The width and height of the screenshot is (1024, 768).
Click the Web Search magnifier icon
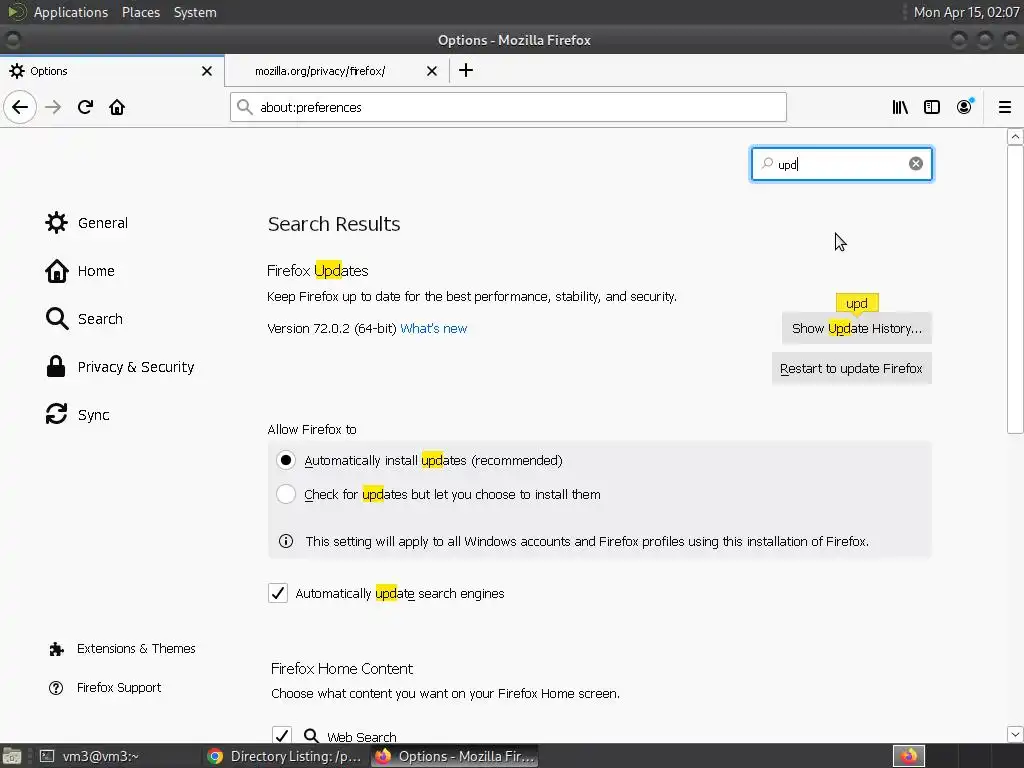click(312, 736)
